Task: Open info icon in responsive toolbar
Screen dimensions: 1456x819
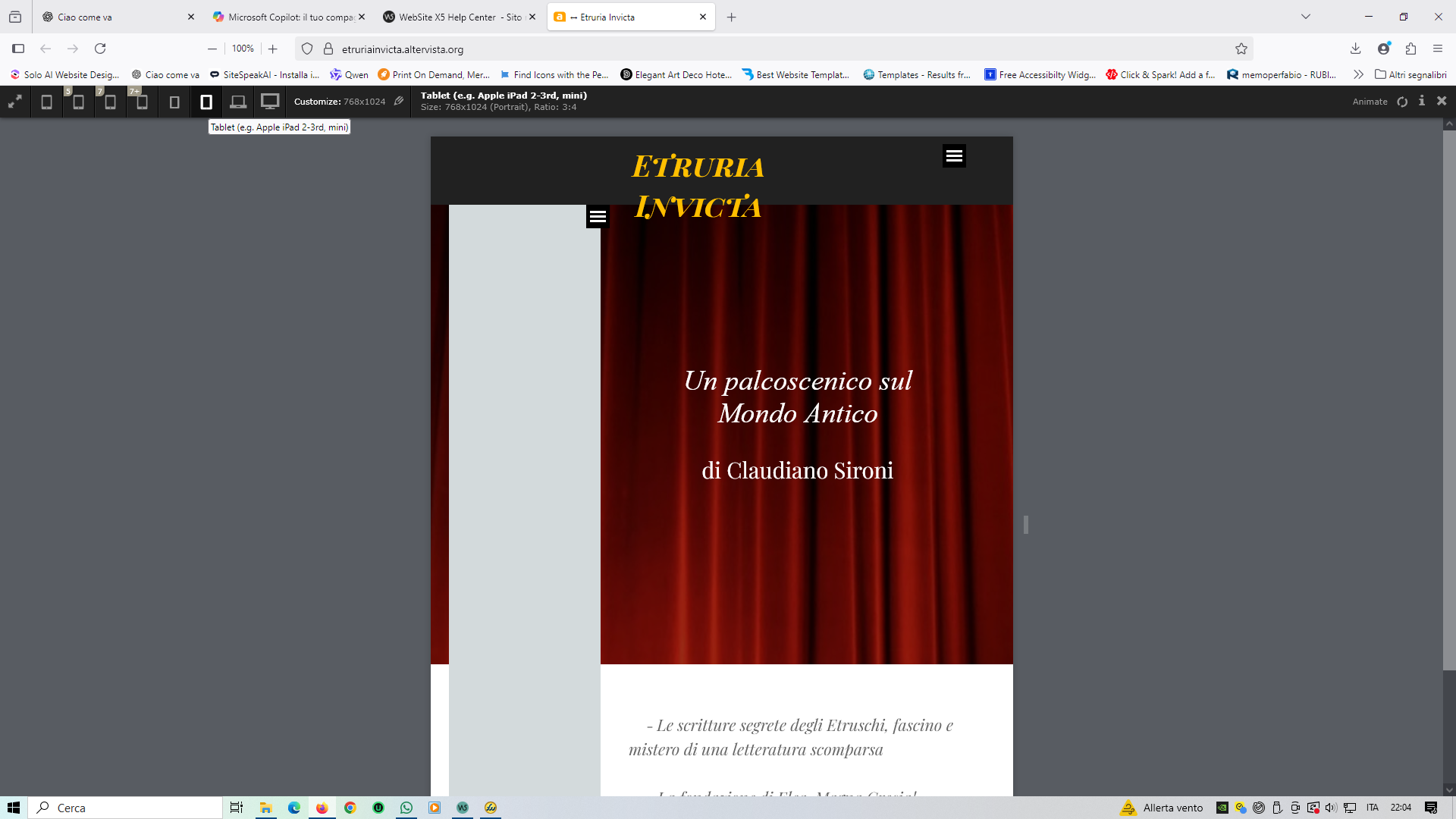Action: click(1422, 101)
